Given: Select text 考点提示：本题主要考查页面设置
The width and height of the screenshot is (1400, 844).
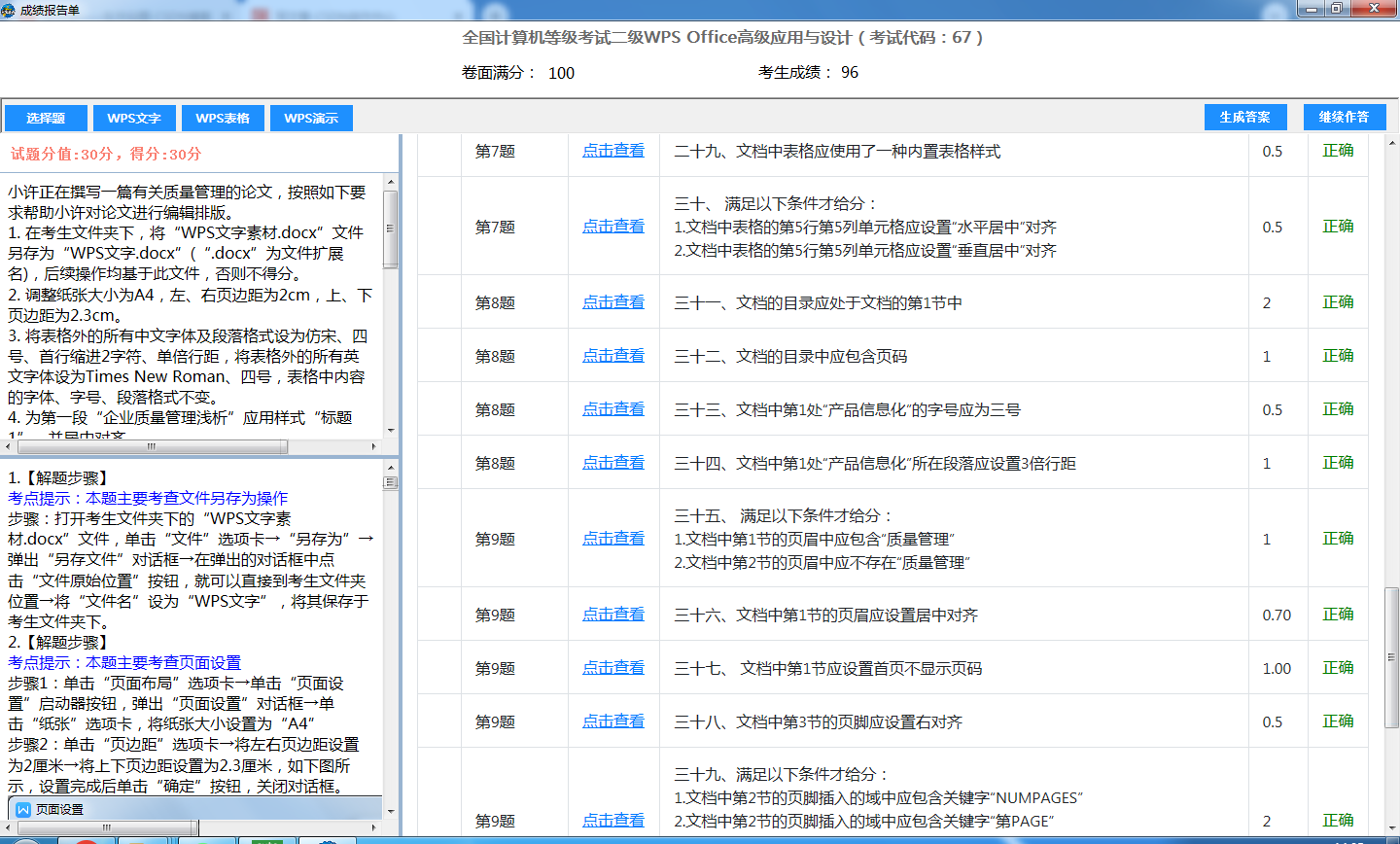Looking at the screenshot, I should click(x=124, y=662).
